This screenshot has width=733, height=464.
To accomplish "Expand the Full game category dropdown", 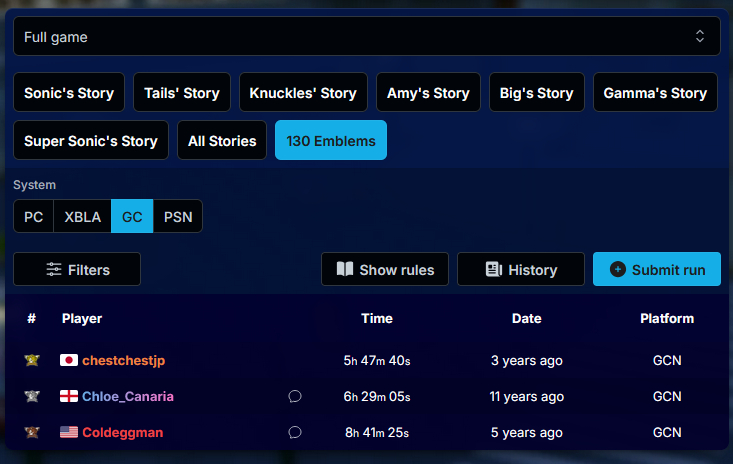I will pos(366,37).
